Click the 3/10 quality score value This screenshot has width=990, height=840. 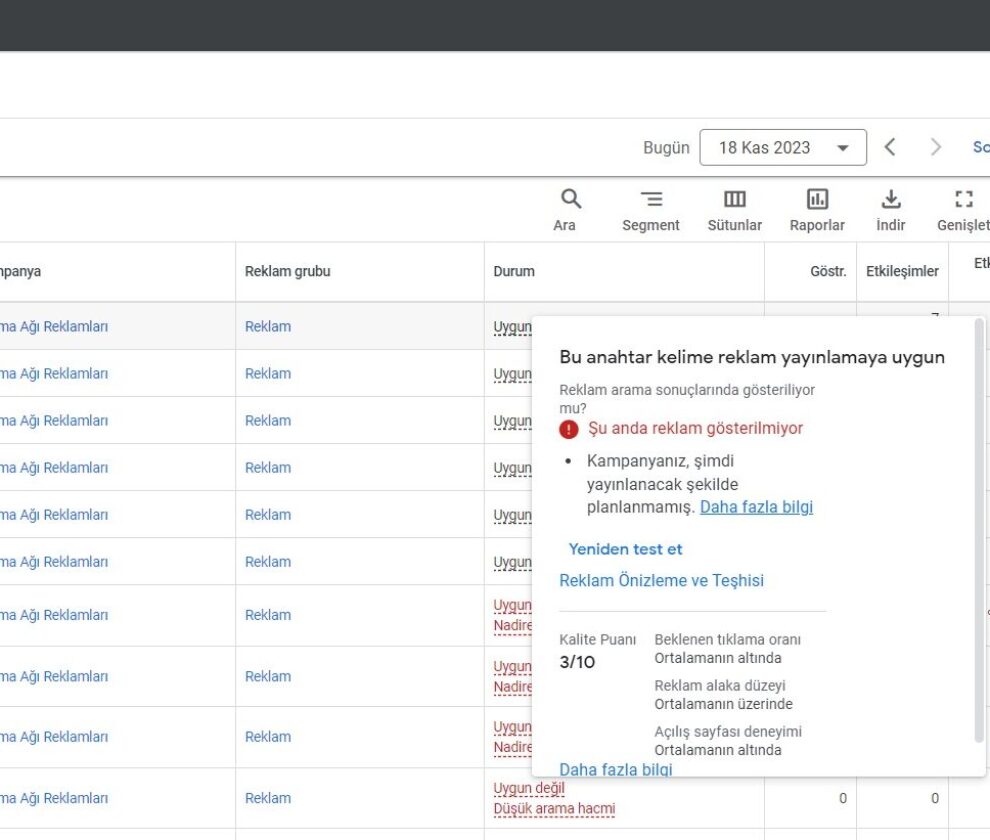pyautogui.click(x=577, y=662)
